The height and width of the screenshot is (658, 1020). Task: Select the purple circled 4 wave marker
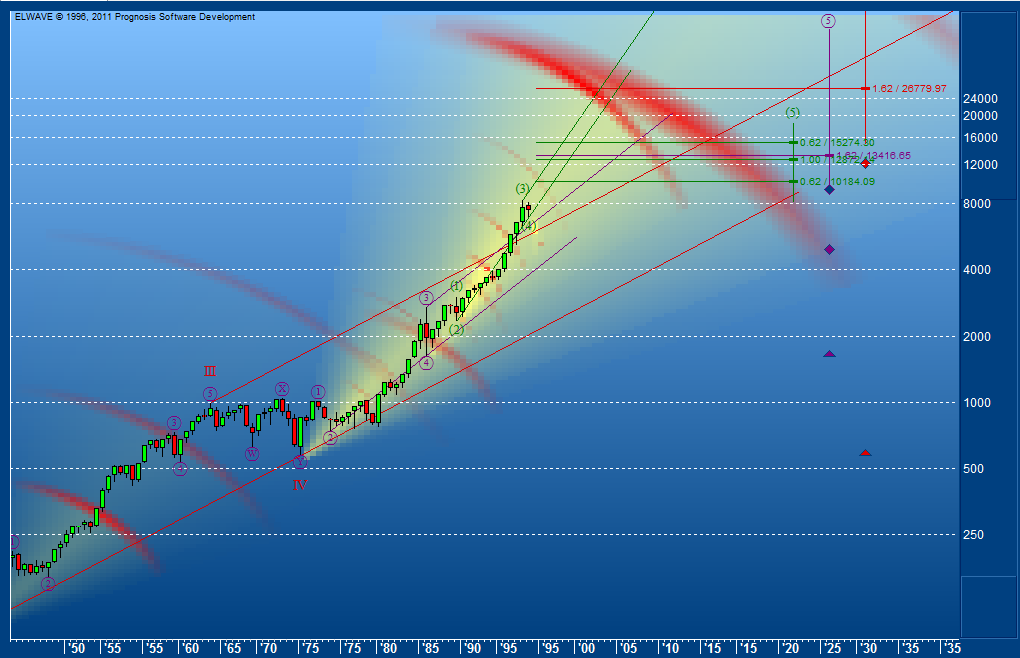425,363
